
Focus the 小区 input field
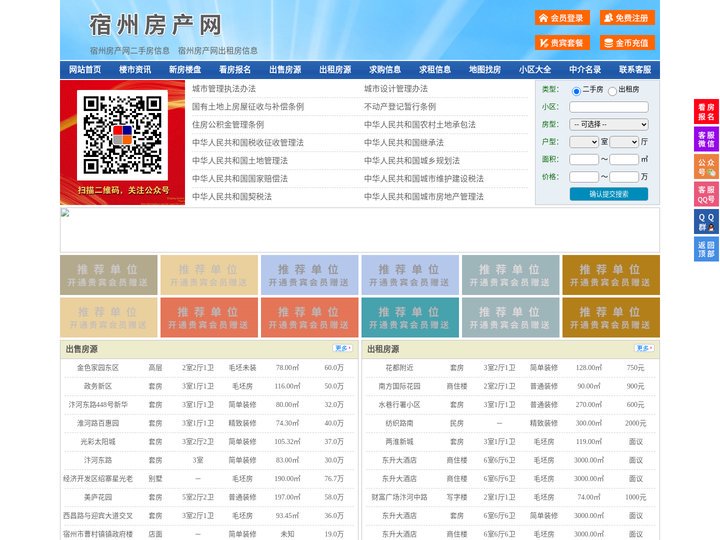(x=609, y=107)
